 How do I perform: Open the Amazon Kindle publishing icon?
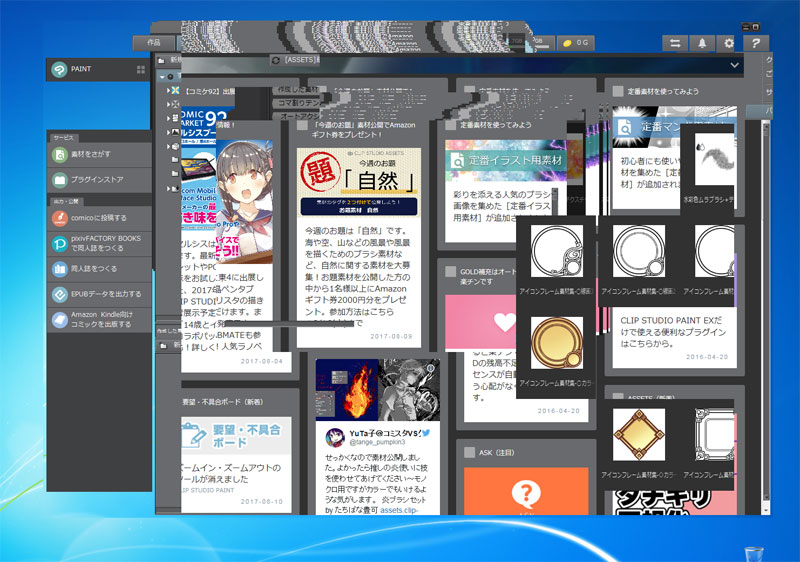[60, 320]
